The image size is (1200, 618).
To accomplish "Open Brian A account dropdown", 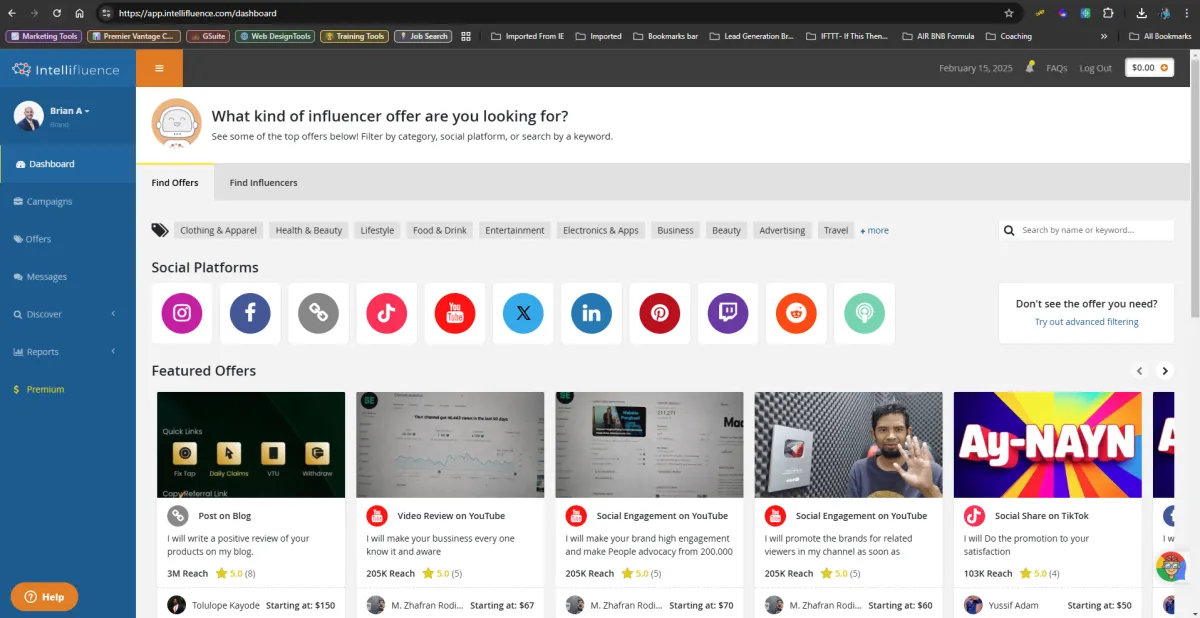I will click(x=70, y=111).
